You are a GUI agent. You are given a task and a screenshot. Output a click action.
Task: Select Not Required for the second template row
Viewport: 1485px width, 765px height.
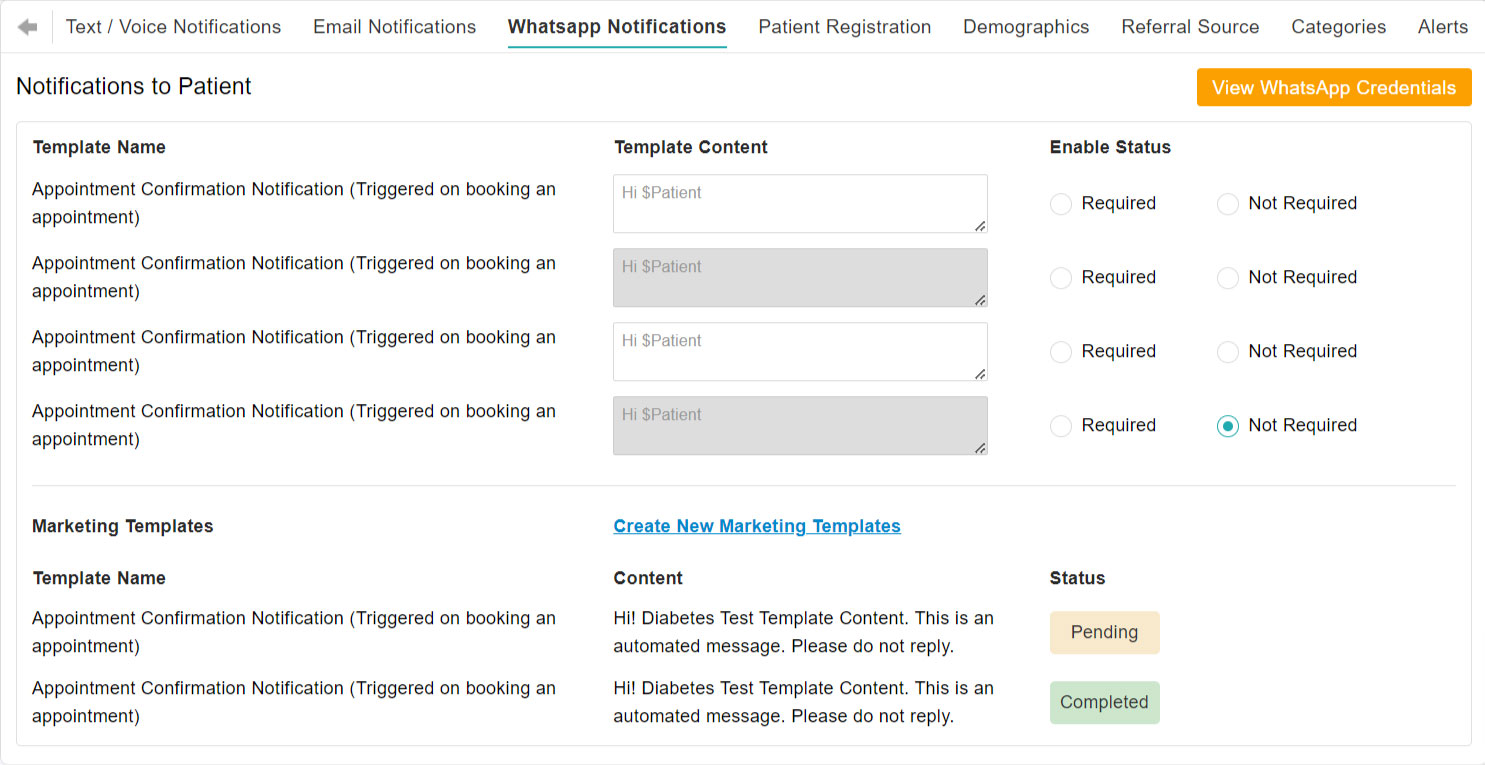(x=1228, y=278)
